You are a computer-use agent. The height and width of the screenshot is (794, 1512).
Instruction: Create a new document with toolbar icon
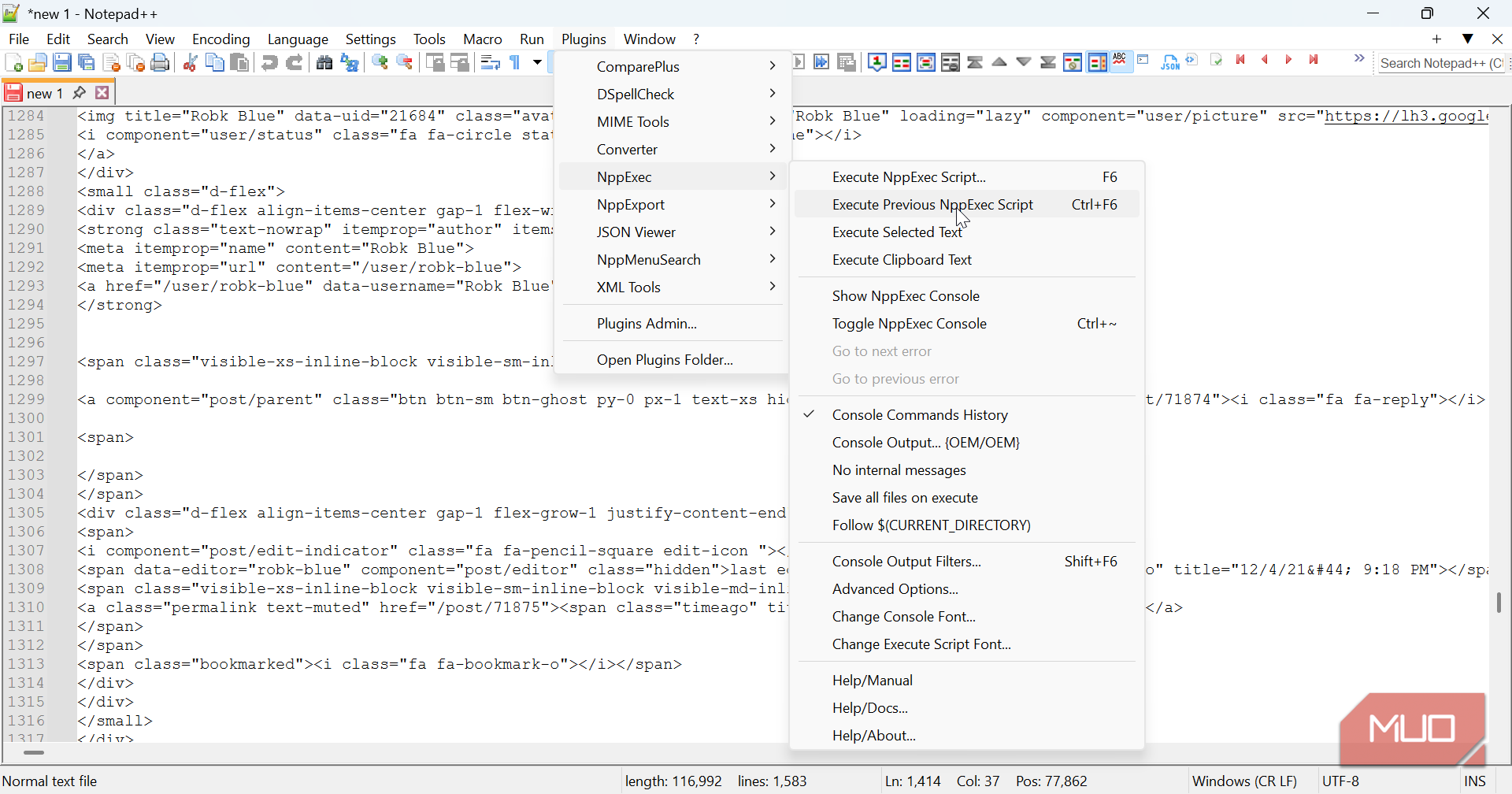(x=13, y=63)
